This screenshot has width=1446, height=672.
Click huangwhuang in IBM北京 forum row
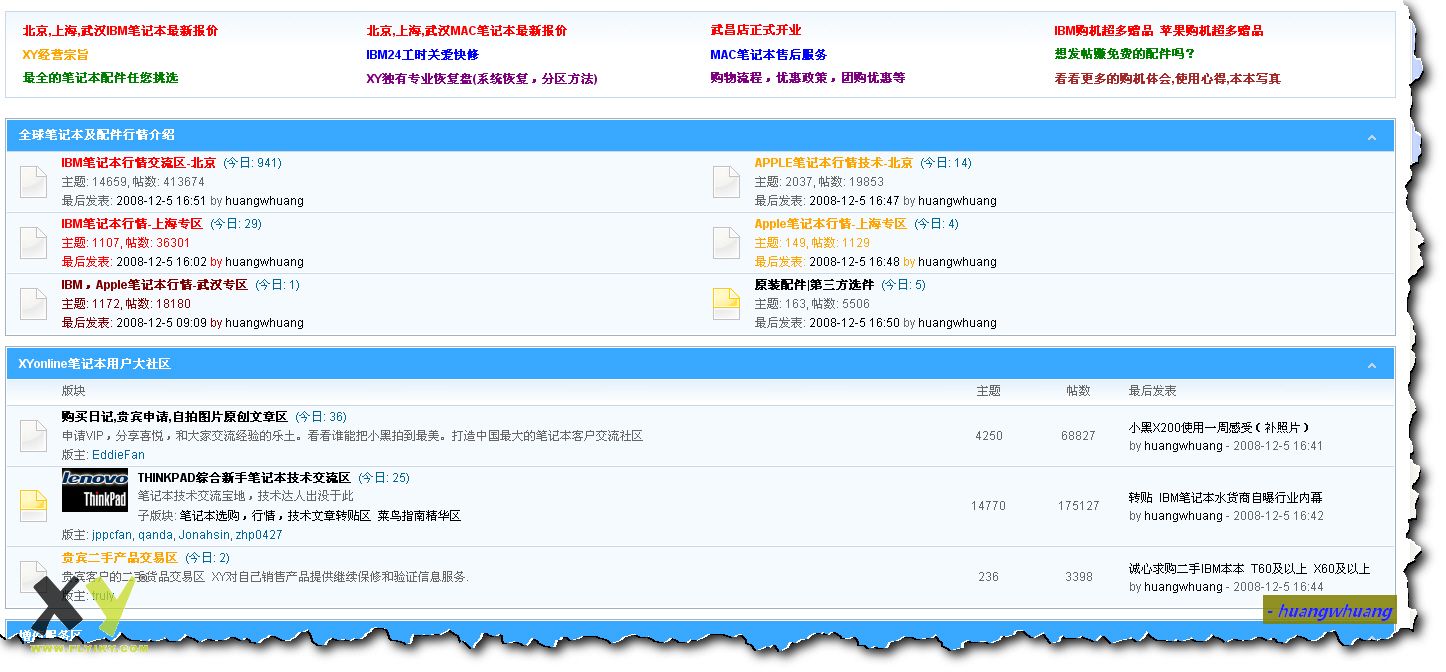264,201
